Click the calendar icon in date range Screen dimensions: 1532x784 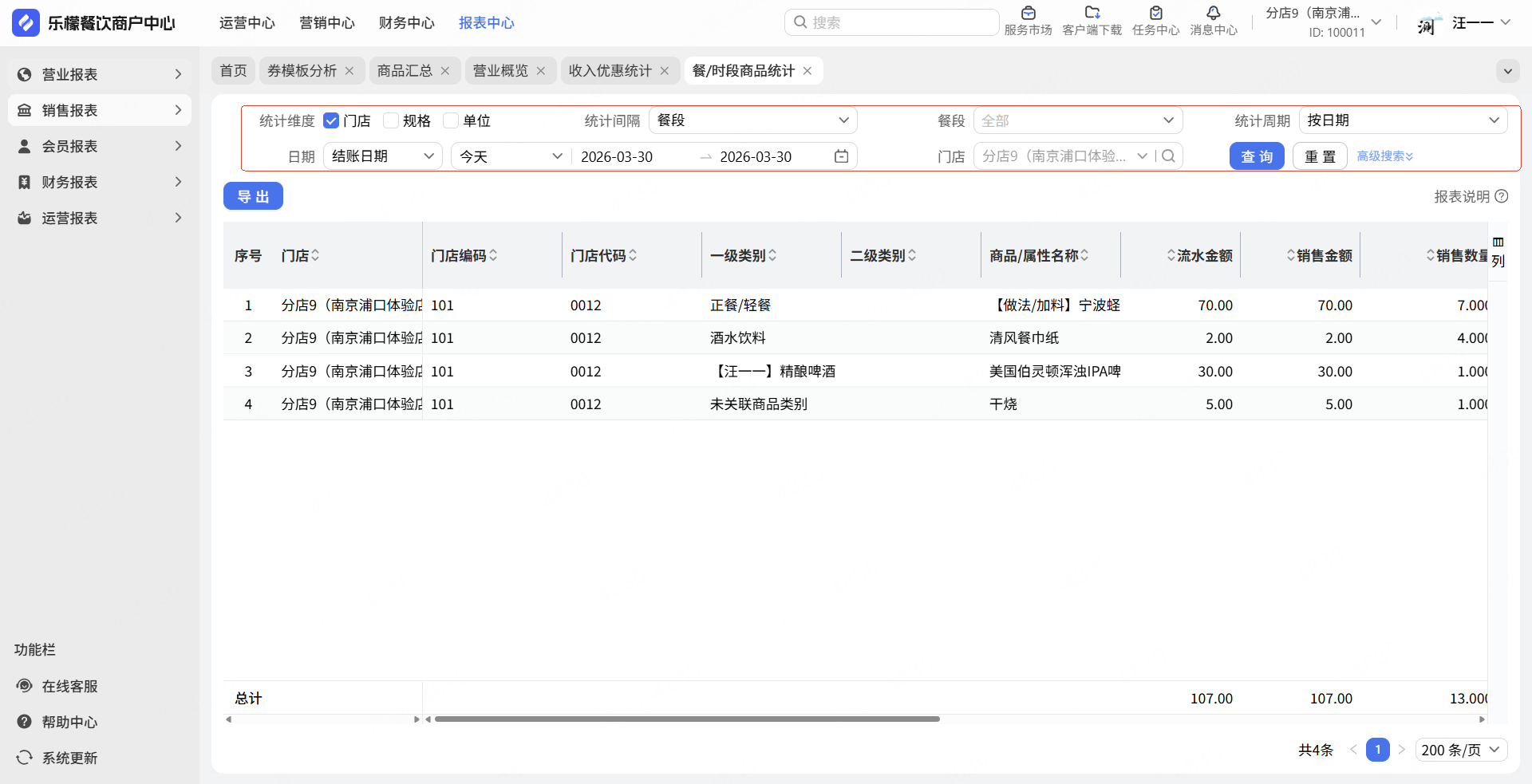click(x=841, y=156)
